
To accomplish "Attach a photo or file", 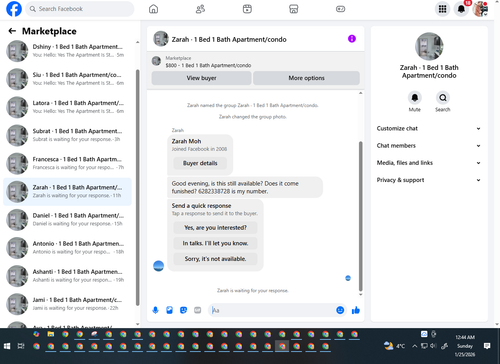I will [x=169, y=310].
